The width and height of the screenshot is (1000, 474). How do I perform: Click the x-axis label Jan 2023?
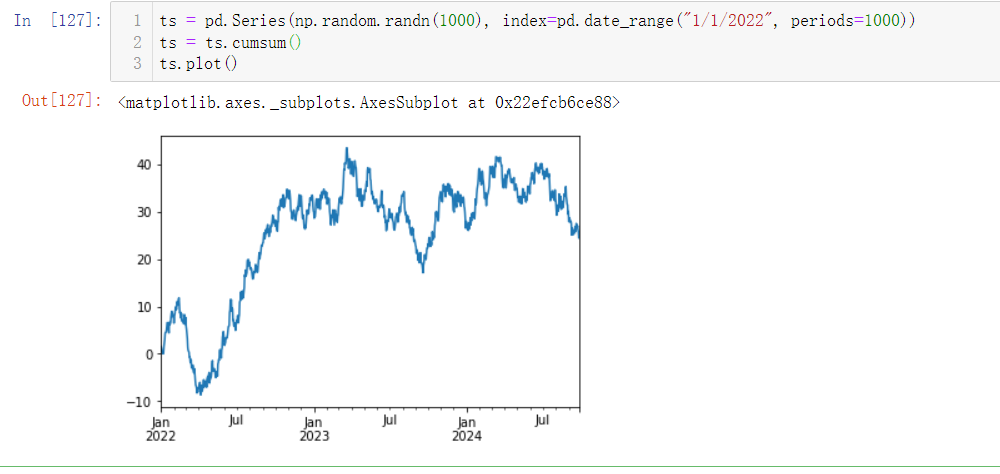pos(314,429)
